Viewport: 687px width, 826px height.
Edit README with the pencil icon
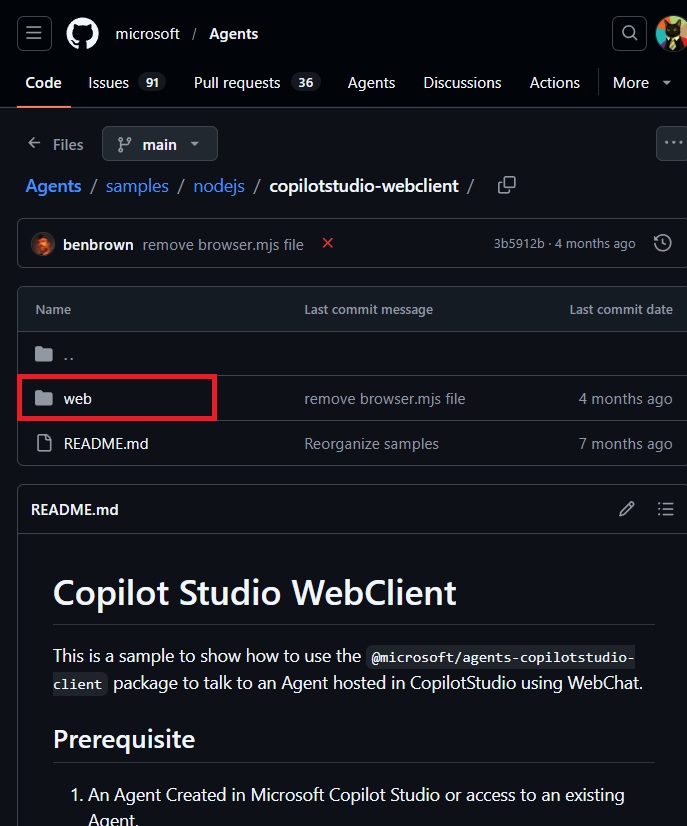pyautogui.click(x=627, y=510)
